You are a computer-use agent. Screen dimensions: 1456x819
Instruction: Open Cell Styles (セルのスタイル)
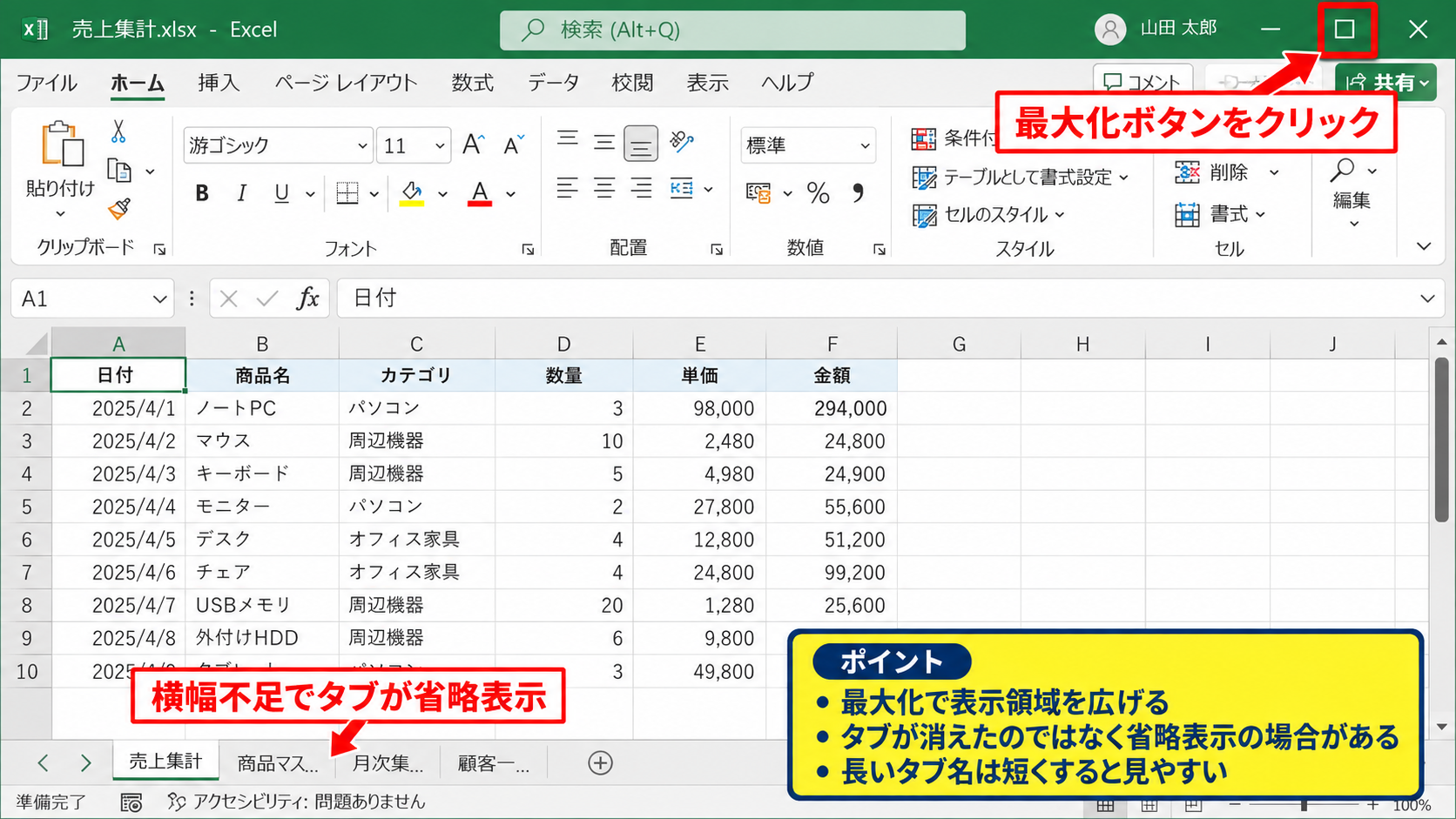(x=988, y=215)
